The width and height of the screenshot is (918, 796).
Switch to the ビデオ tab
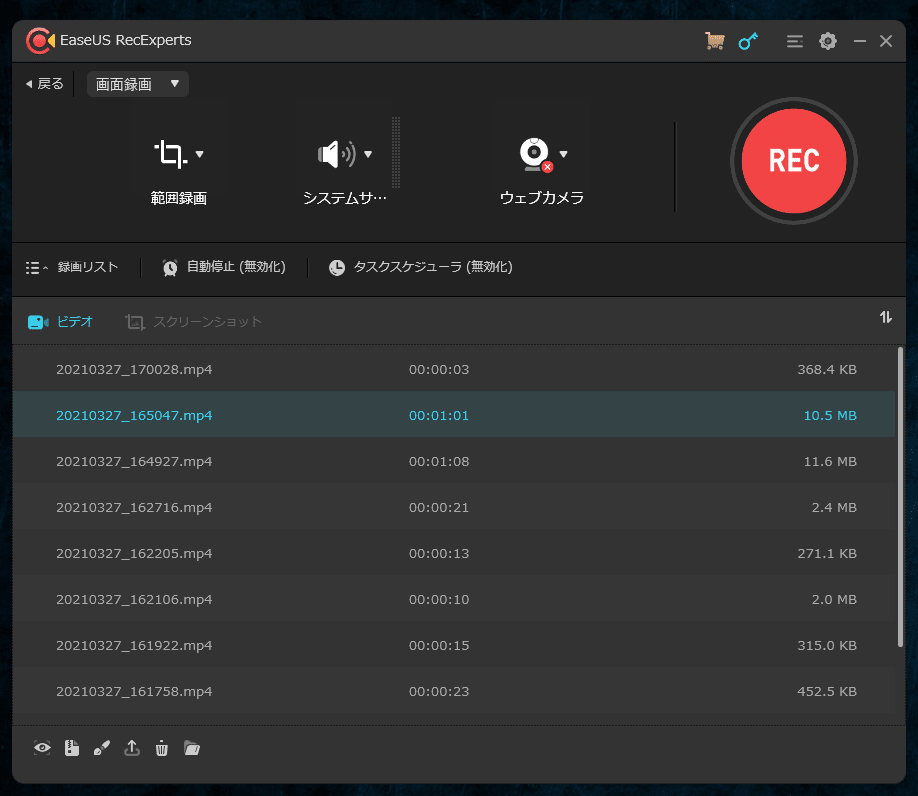coord(60,322)
